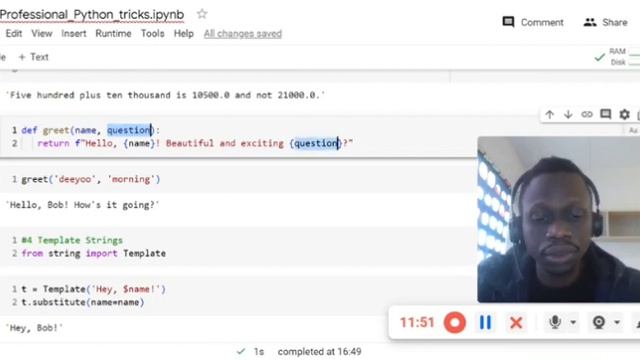640x360 pixels.
Task: Star the Professional_Python_tricks notebook
Action: point(202,14)
